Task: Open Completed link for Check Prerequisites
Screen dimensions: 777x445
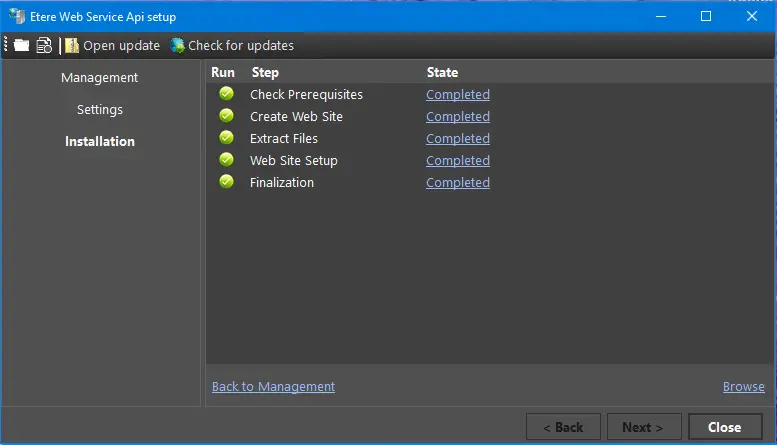Action: pyautogui.click(x=457, y=95)
